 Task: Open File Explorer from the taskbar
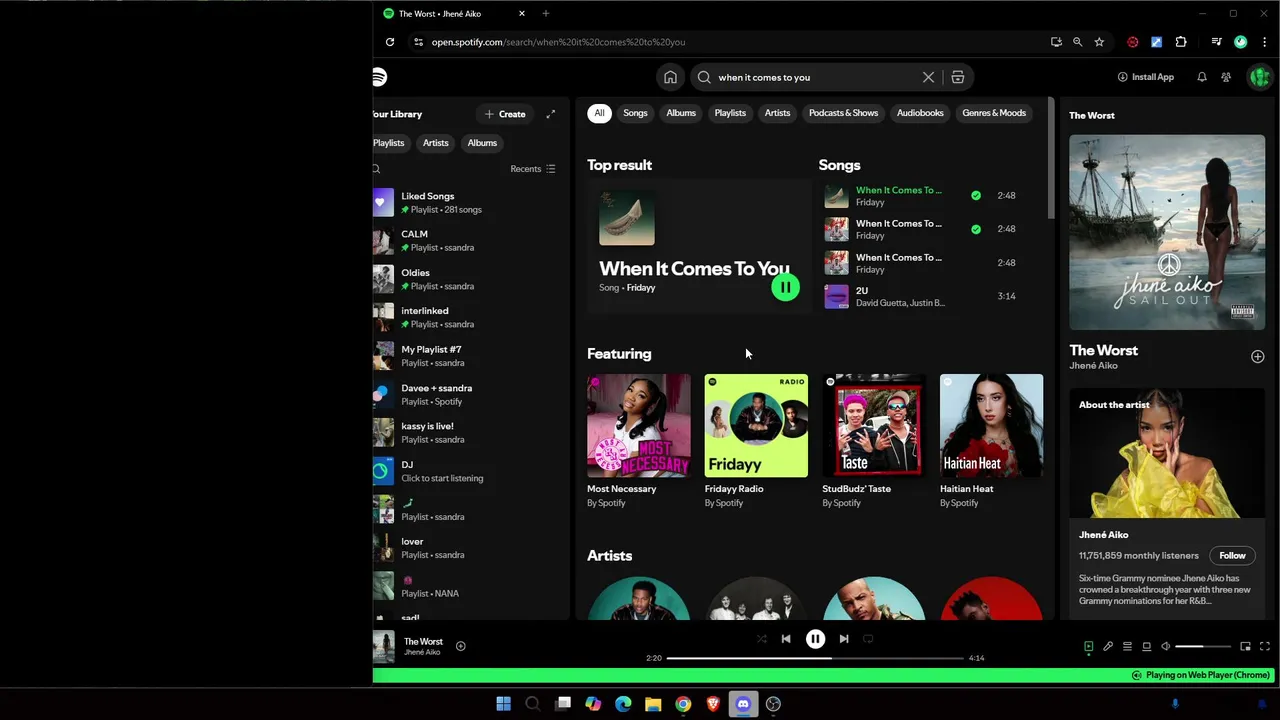click(653, 704)
